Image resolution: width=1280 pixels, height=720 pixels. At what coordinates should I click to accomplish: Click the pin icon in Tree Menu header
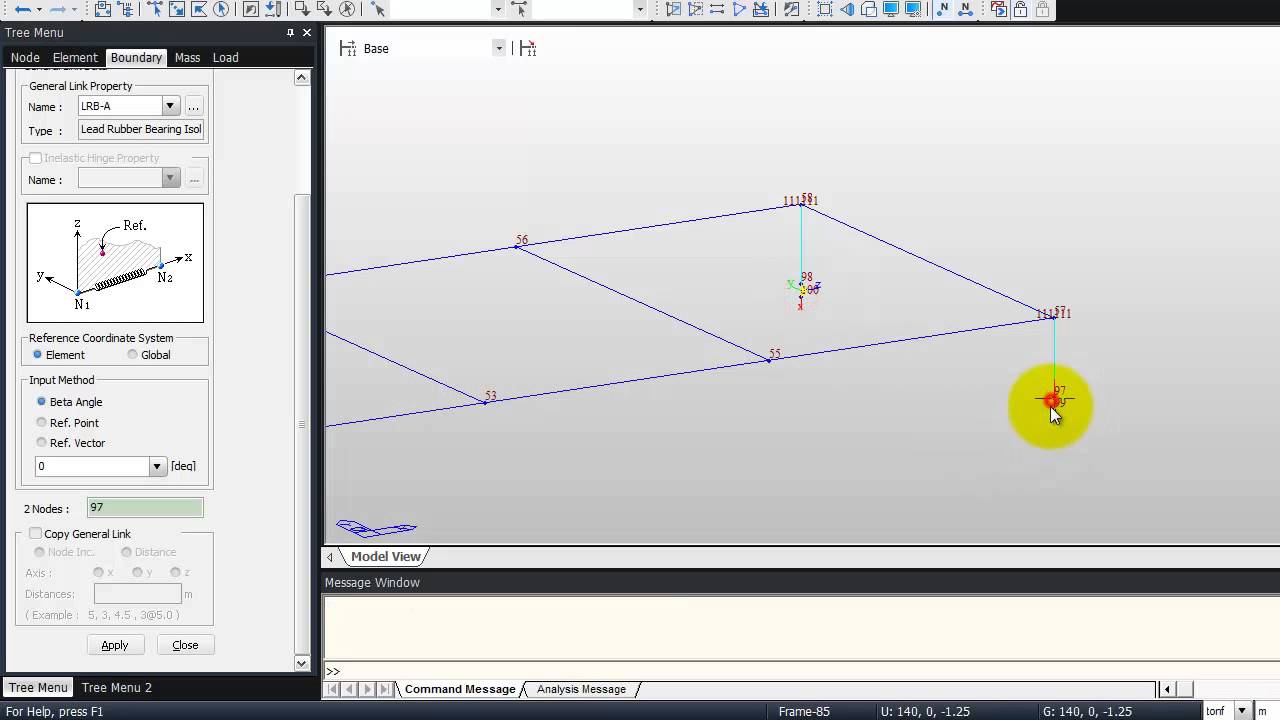coord(290,33)
